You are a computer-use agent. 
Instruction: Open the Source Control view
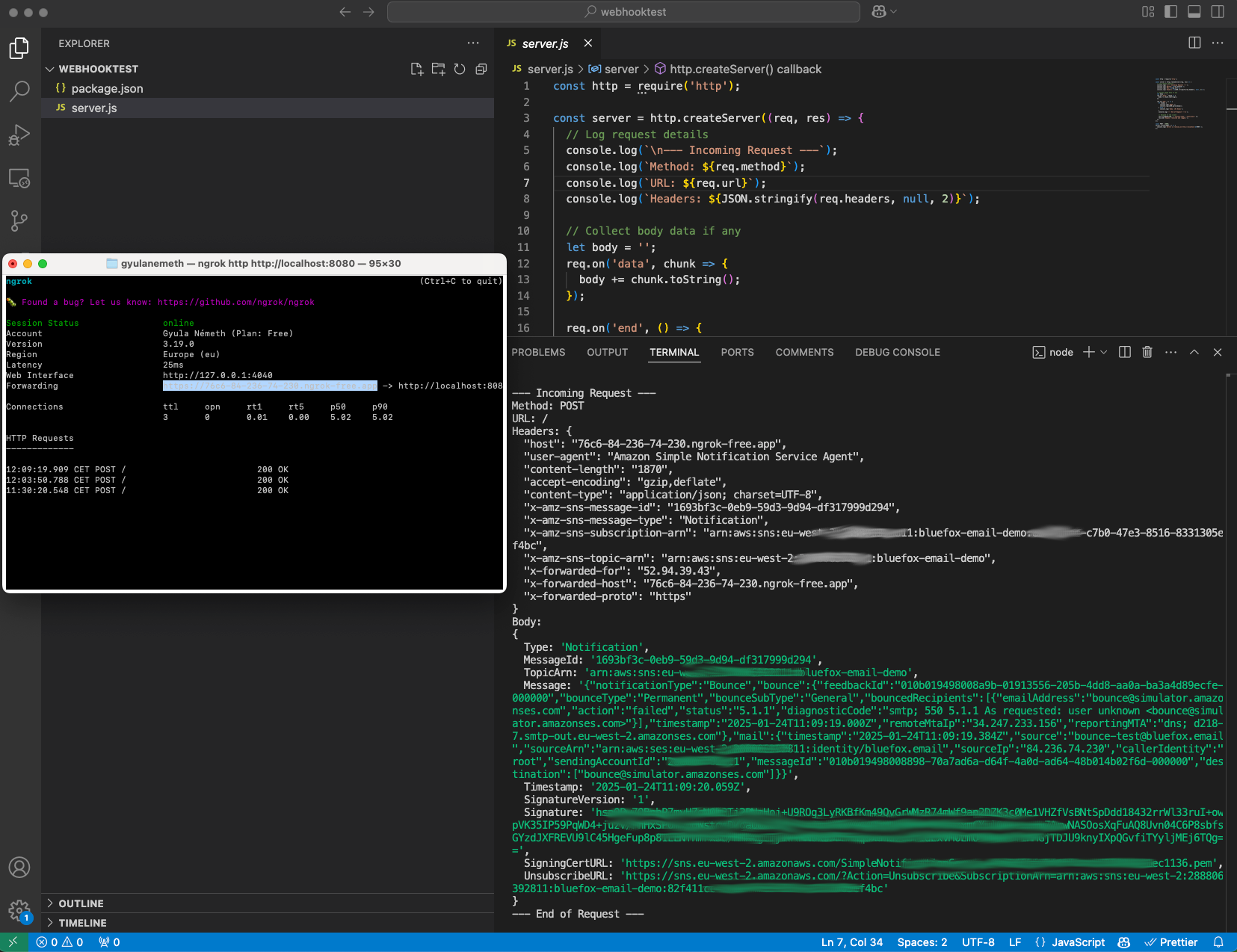click(19, 220)
